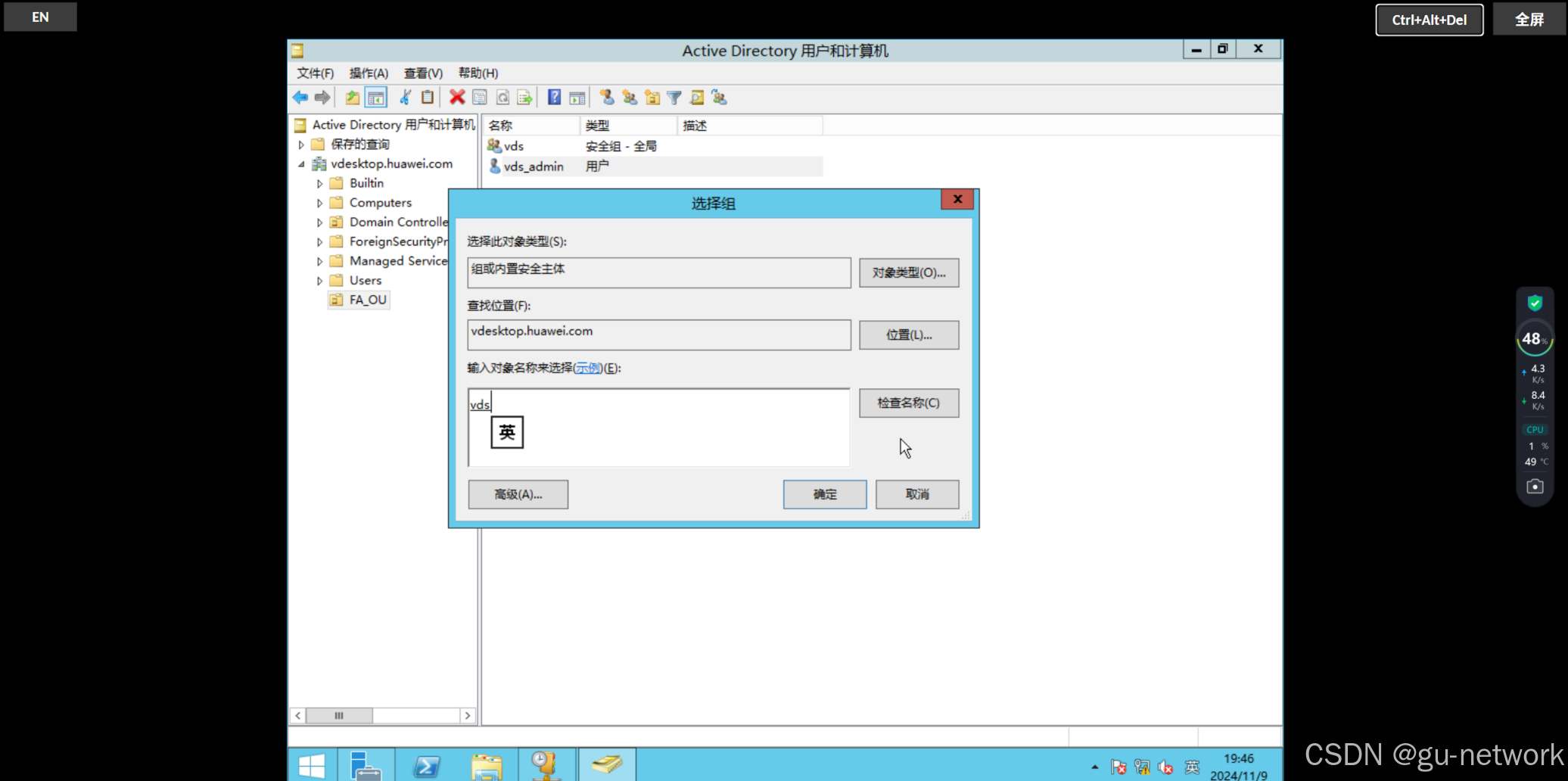Click the Export List icon
Image resolution: width=1568 pixels, height=781 pixels.
[x=524, y=98]
